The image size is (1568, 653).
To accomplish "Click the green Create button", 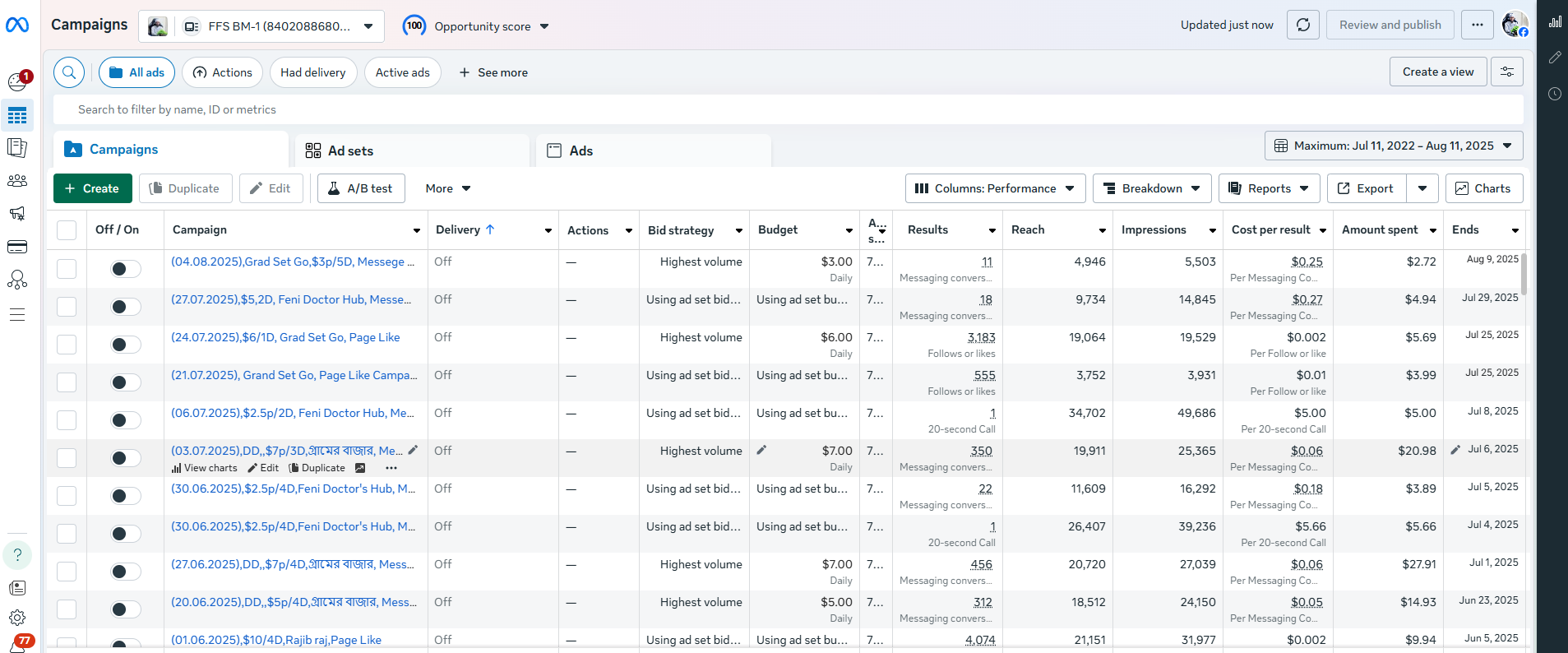I will click(92, 188).
